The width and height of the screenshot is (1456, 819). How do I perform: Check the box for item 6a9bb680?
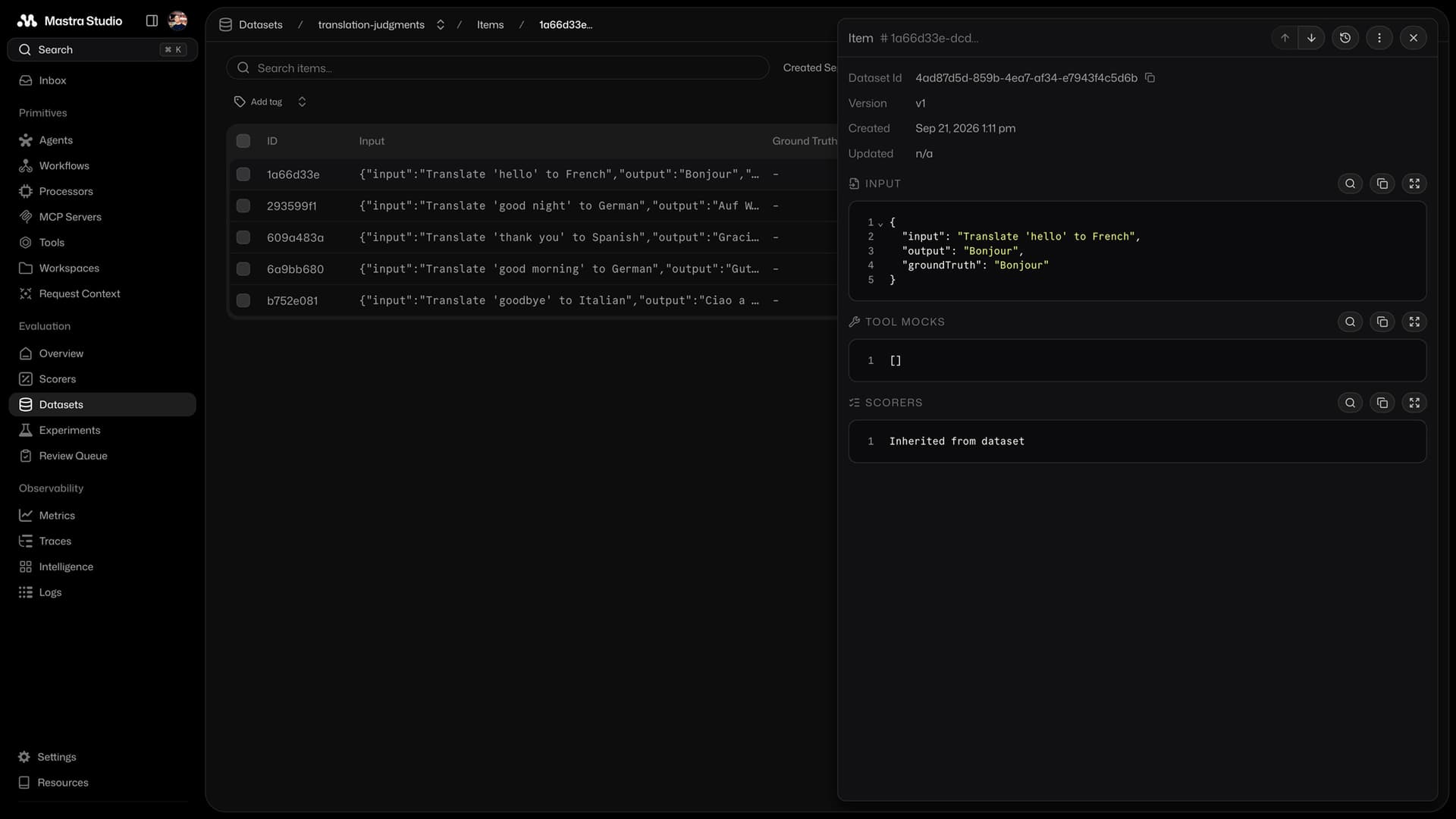(243, 269)
